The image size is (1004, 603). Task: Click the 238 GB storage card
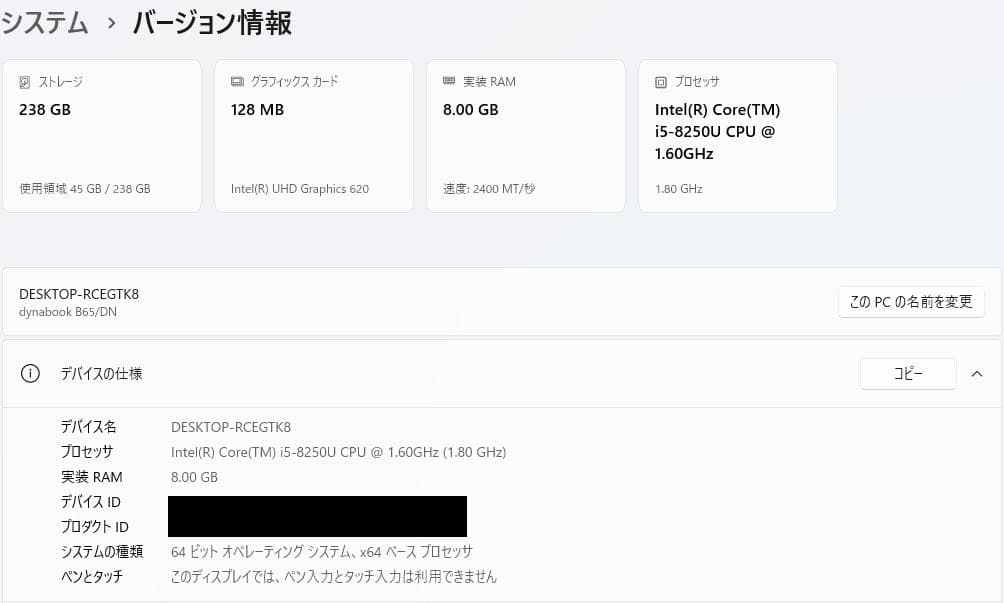tap(101, 135)
